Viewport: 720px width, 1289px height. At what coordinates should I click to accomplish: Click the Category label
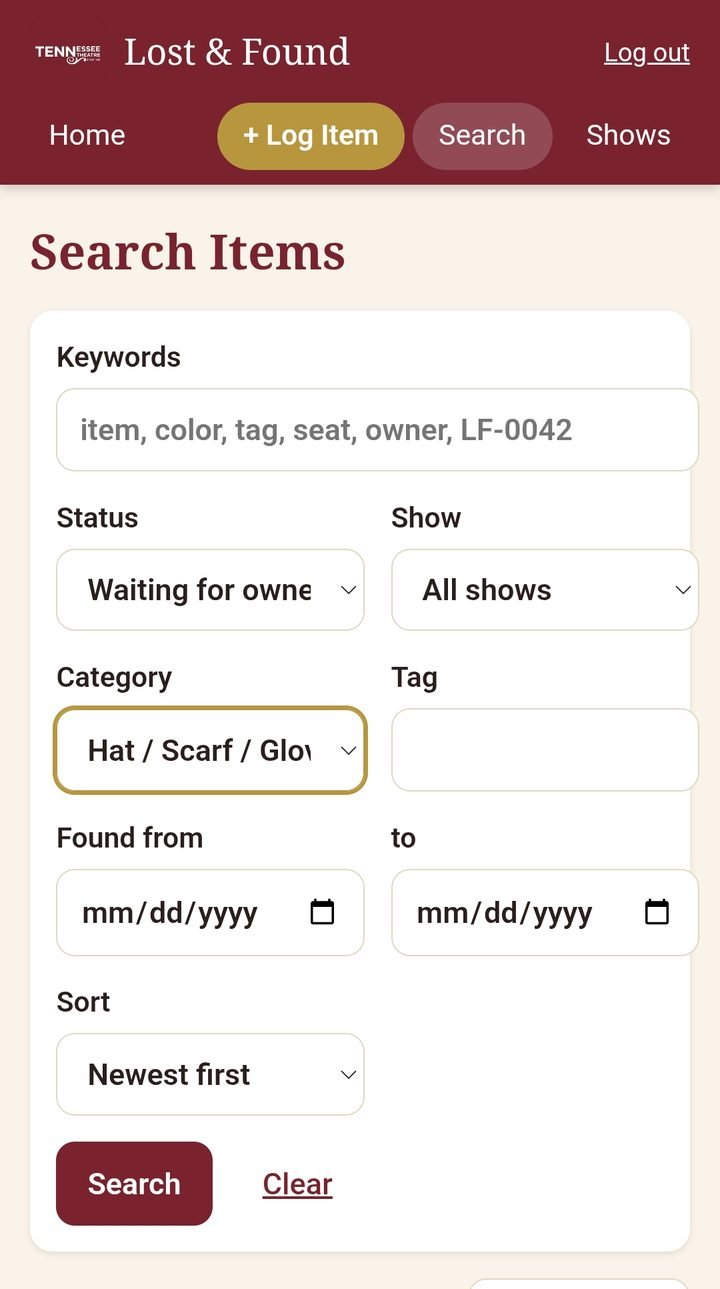tap(114, 678)
